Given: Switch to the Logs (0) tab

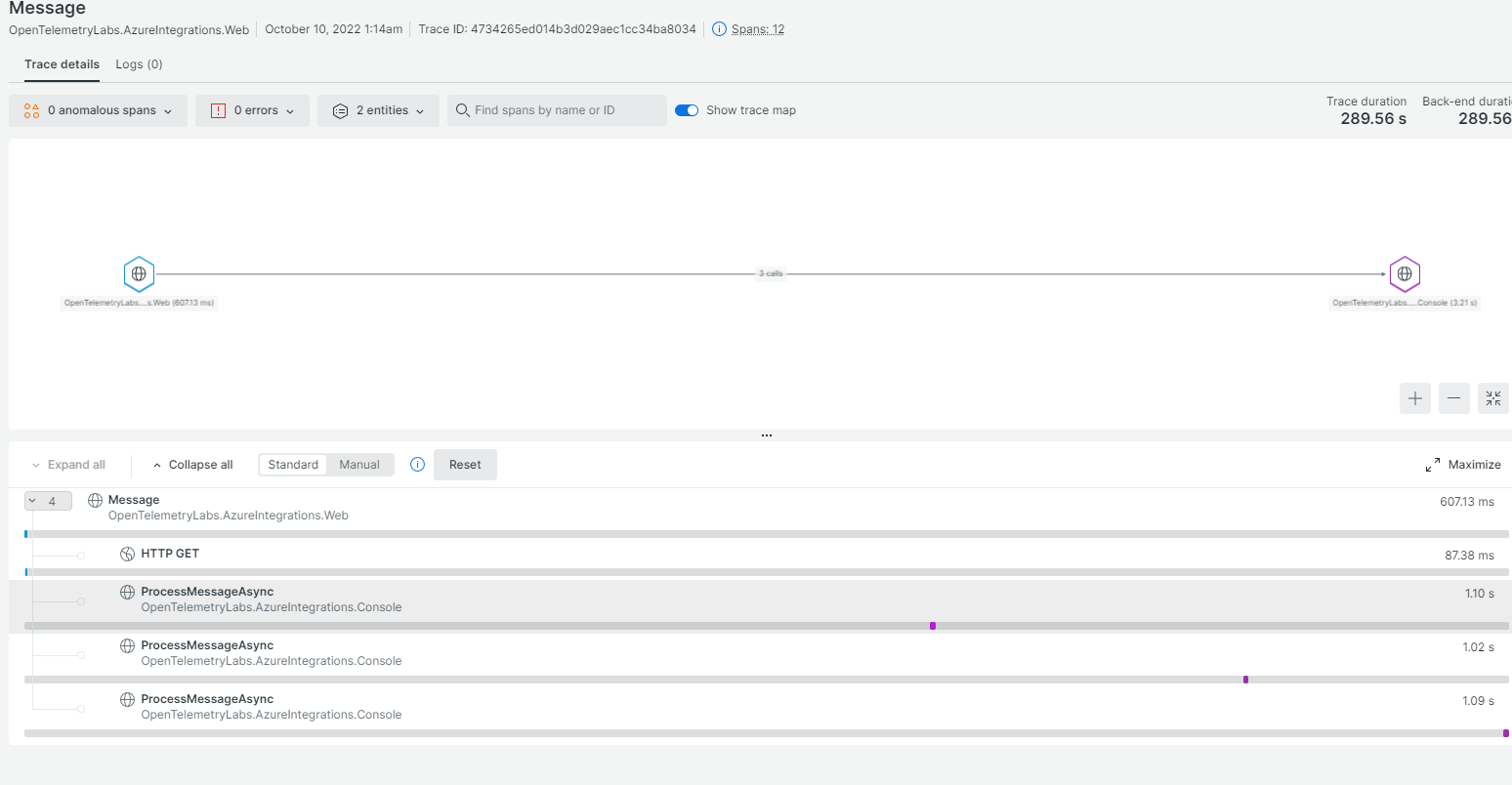Looking at the screenshot, I should click(x=138, y=63).
